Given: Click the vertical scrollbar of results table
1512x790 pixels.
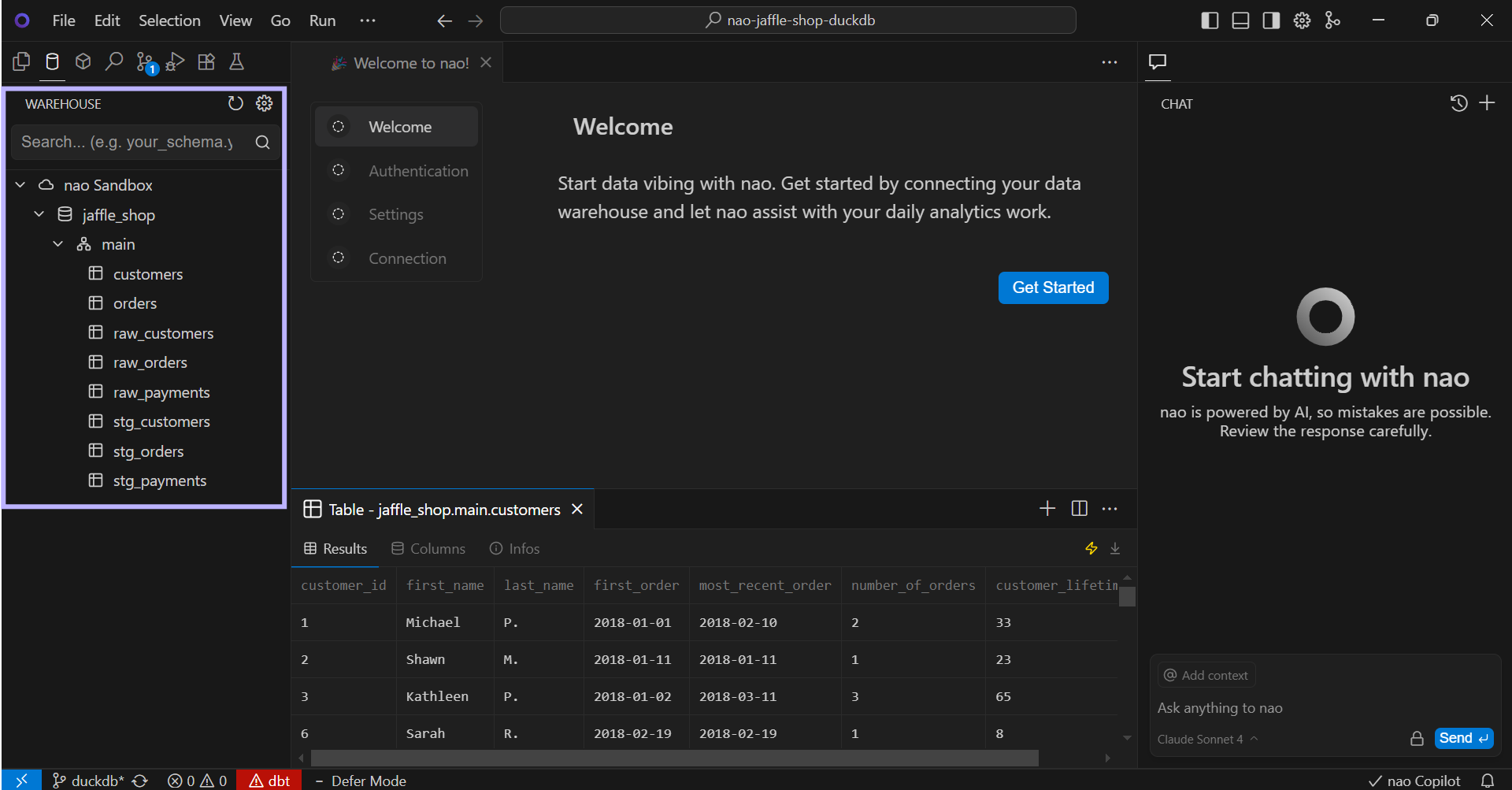Looking at the screenshot, I should pyautogui.click(x=1127, y=596).
